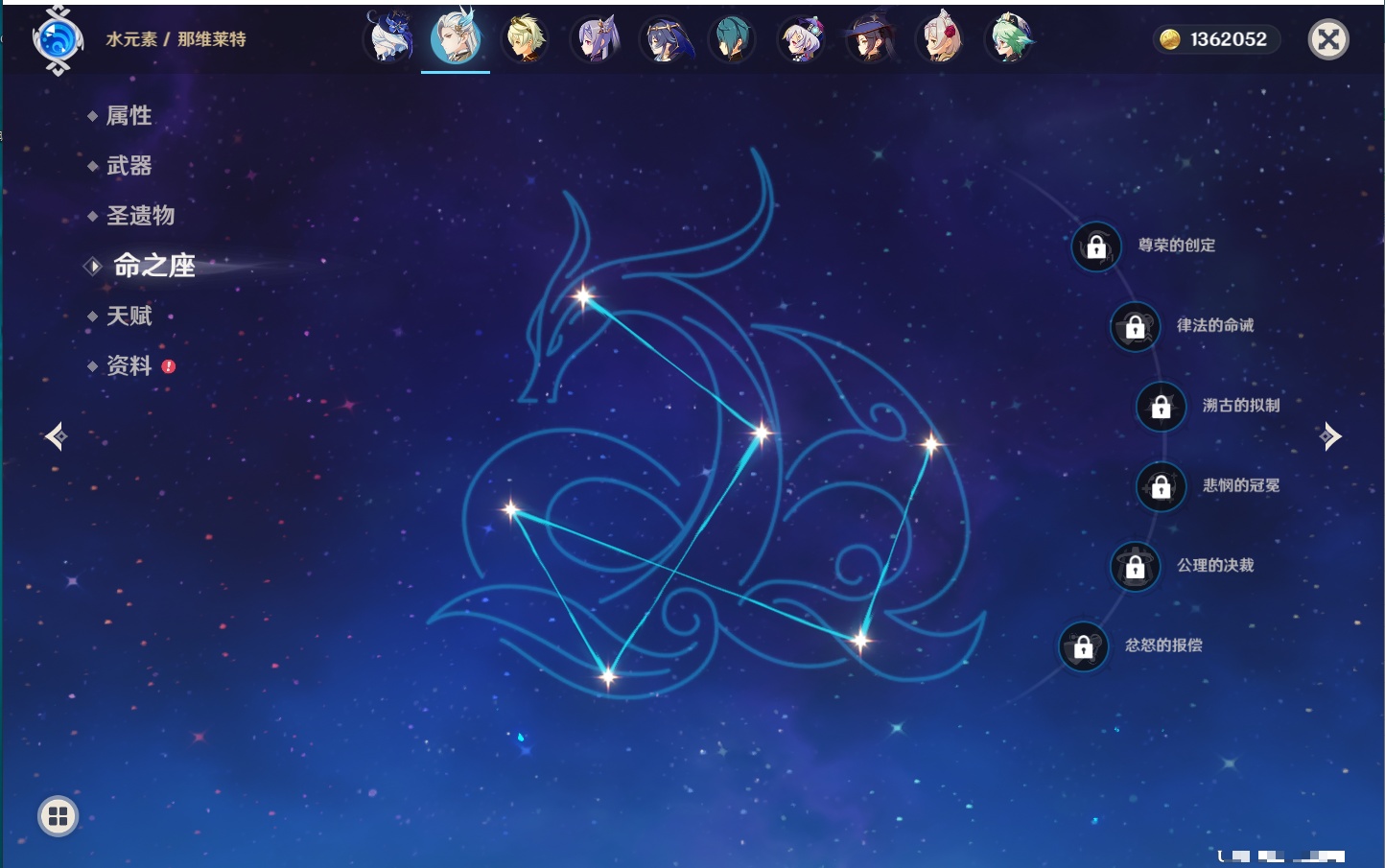View the locked 忿怒的报偿 constellation

1083,646
